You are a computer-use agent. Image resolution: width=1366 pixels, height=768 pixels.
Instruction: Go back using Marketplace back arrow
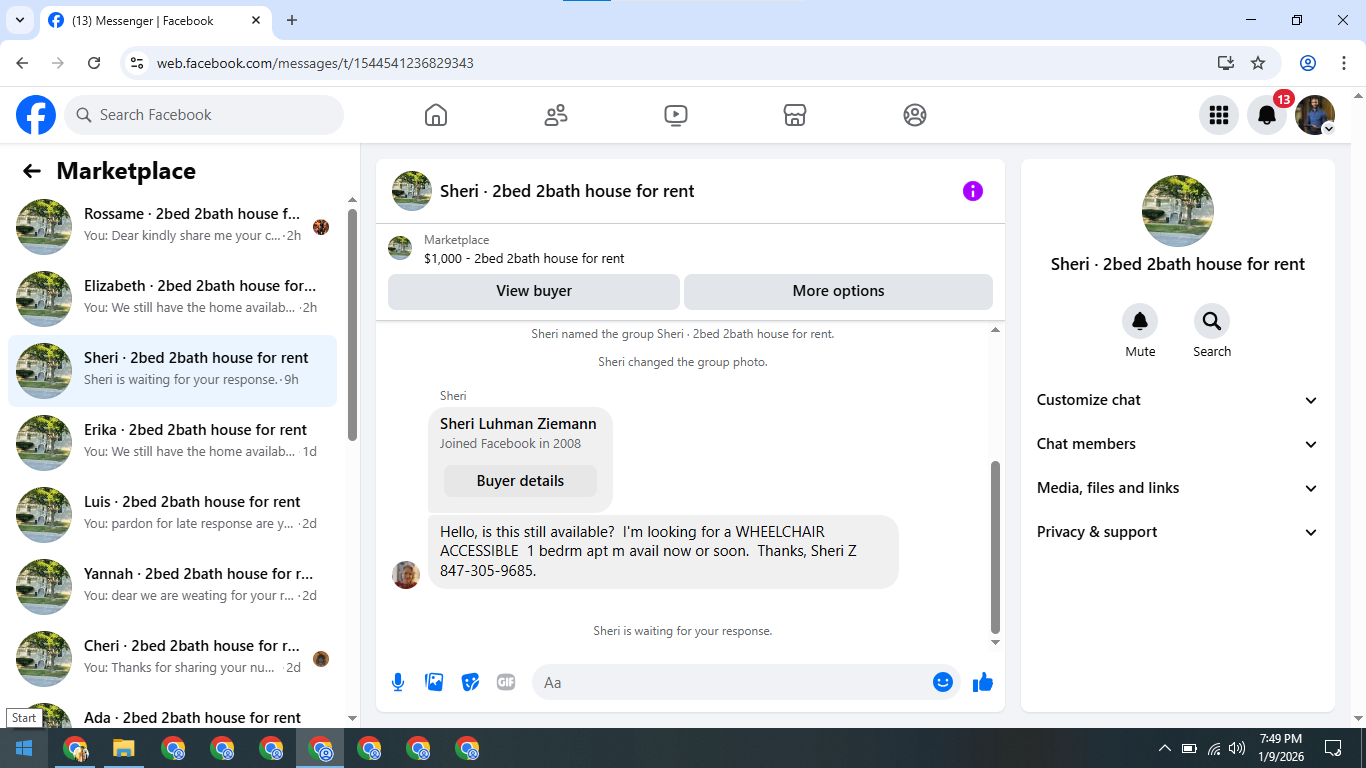click(x=32, y=171)
